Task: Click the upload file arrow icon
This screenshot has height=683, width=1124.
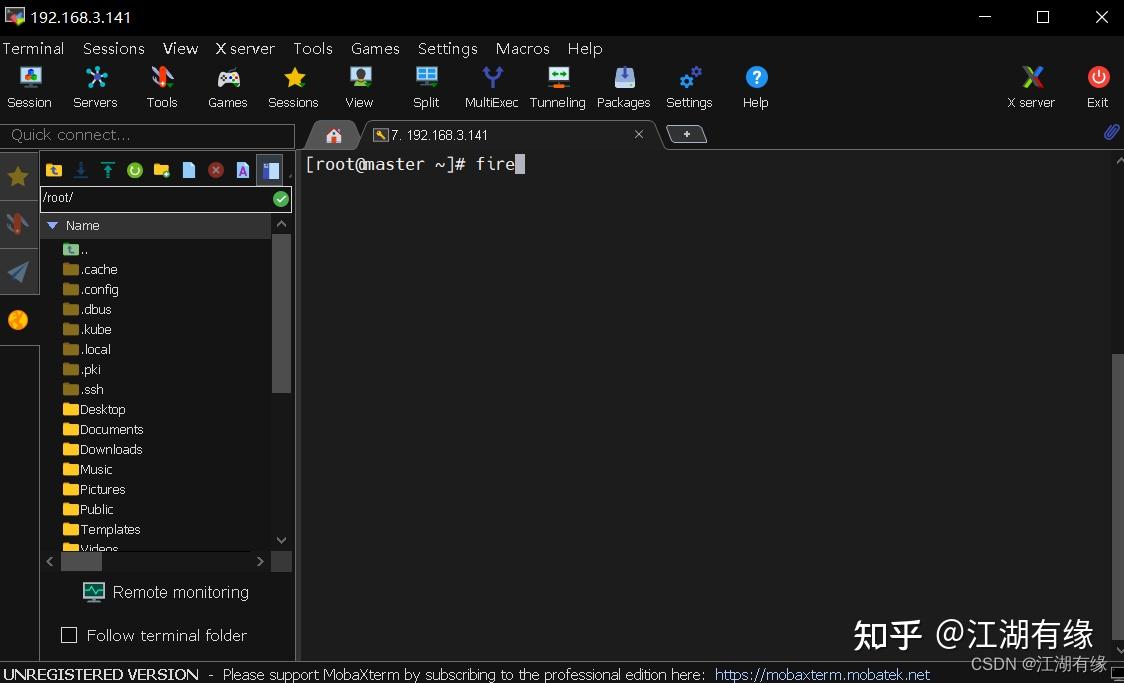Action: [x=108, y=170]
